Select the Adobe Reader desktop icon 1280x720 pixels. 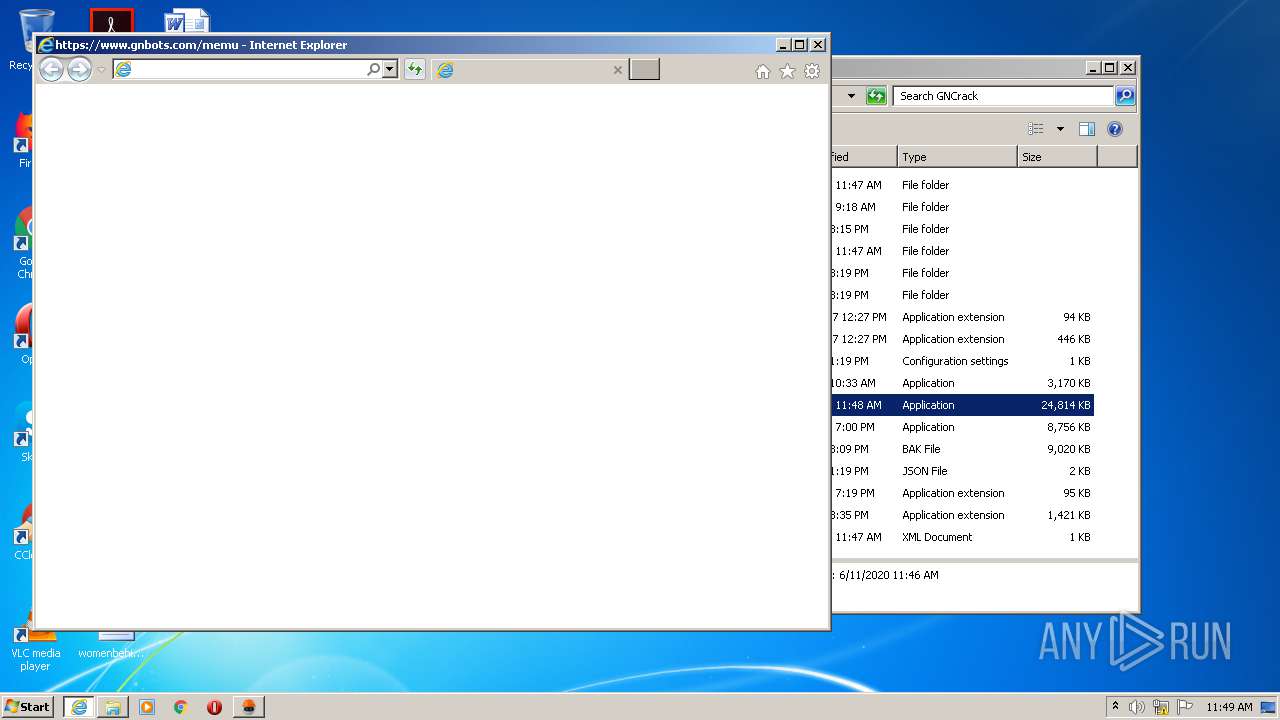pos(112,20)
